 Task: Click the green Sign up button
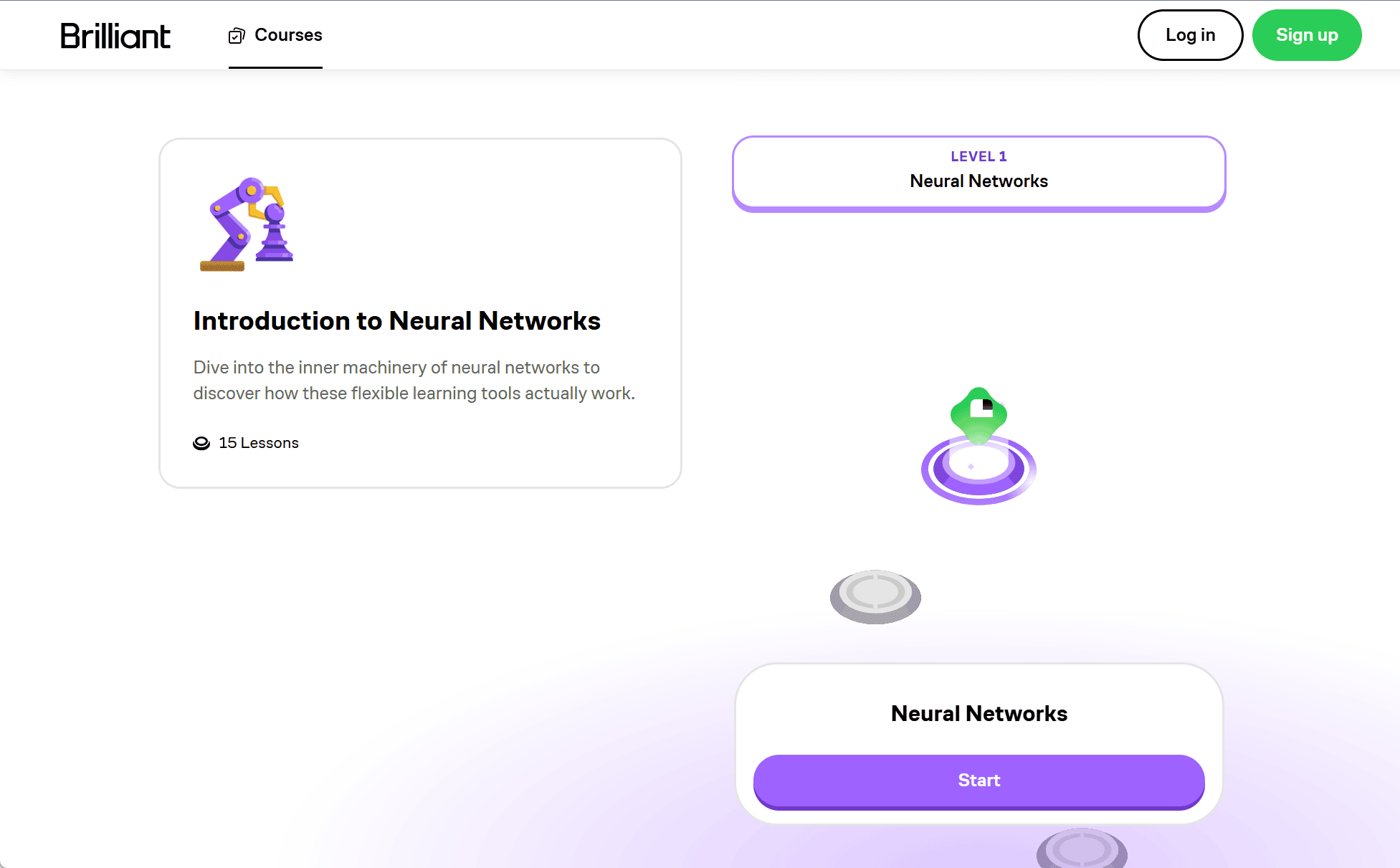(x=1306, y=35)
